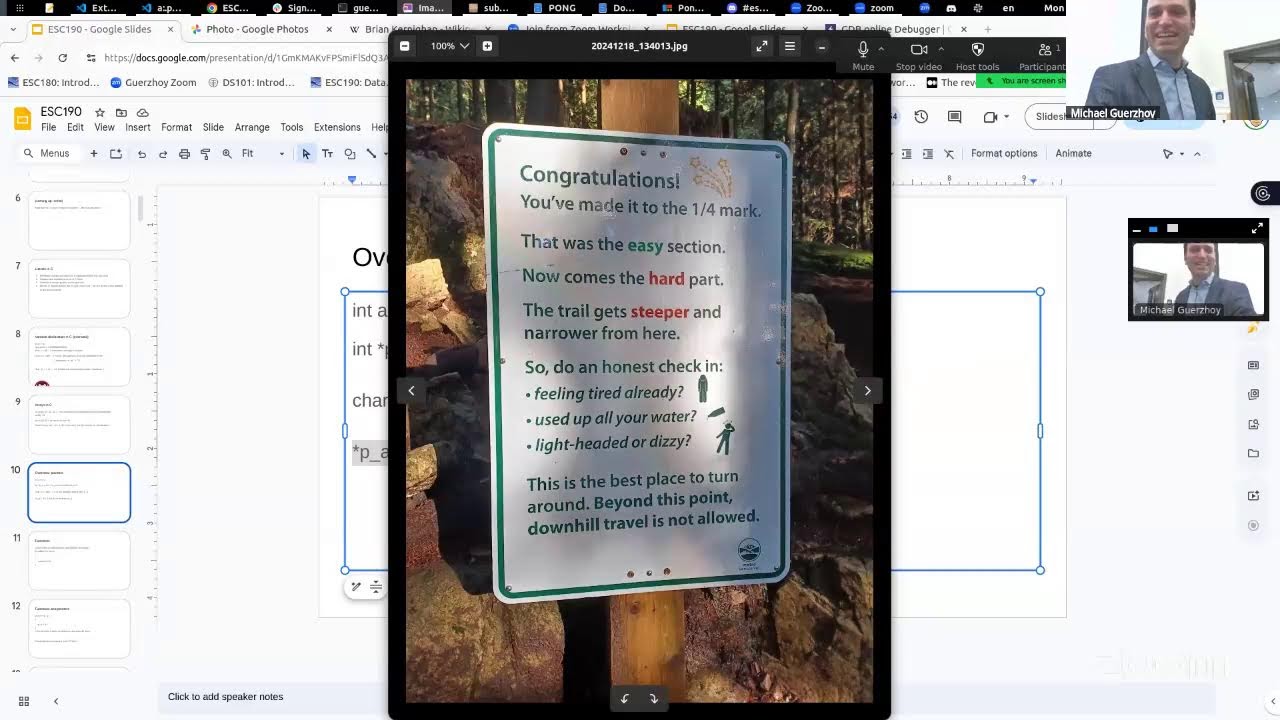Image resolution: width=1280 pixels, height=720 pixels.
Task: Select slide 9 thumbnail
Action: (79, 424)
